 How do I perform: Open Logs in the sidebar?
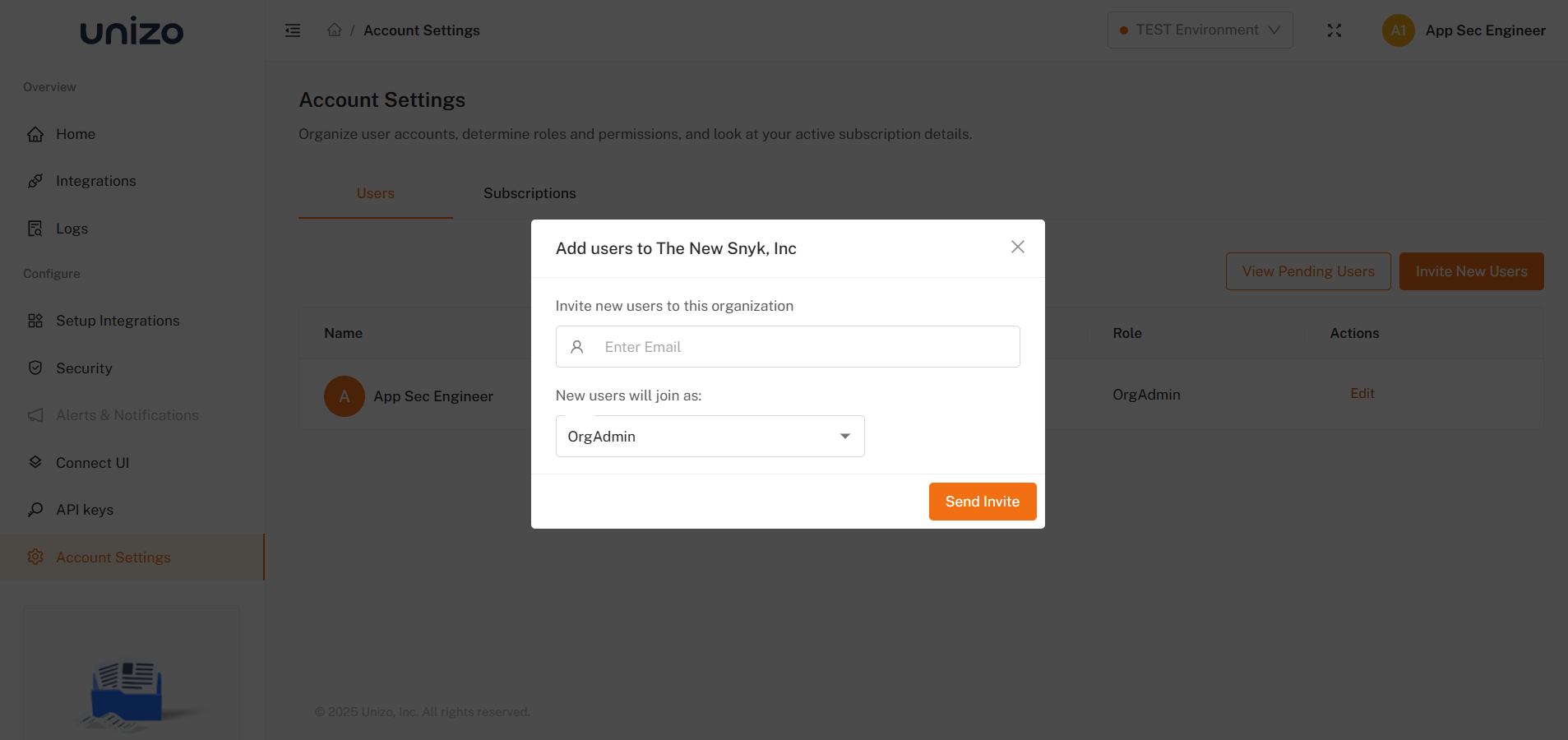pos(132,229)
